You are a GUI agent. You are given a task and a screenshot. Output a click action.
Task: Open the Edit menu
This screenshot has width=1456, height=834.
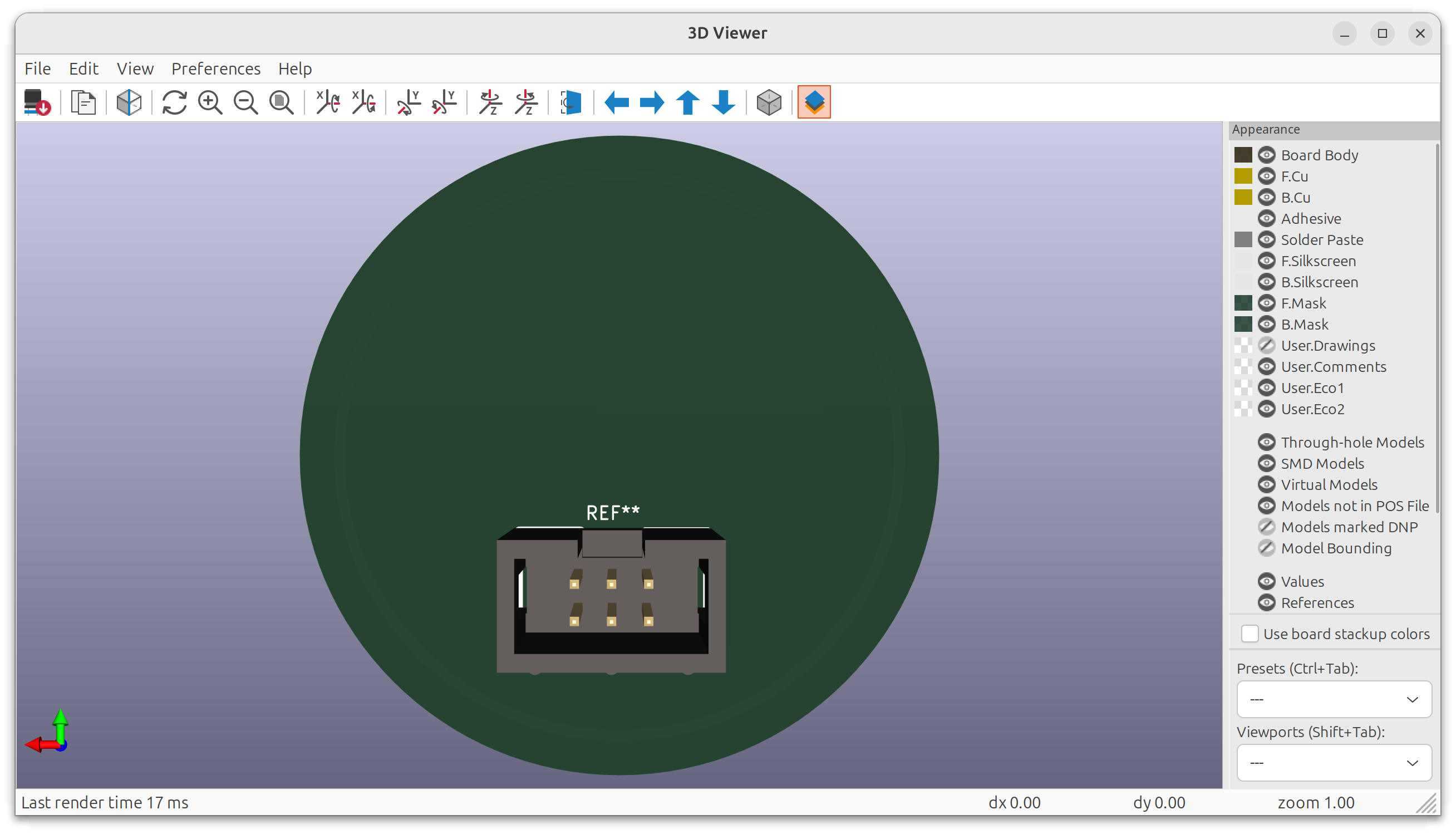click(83, 68)
